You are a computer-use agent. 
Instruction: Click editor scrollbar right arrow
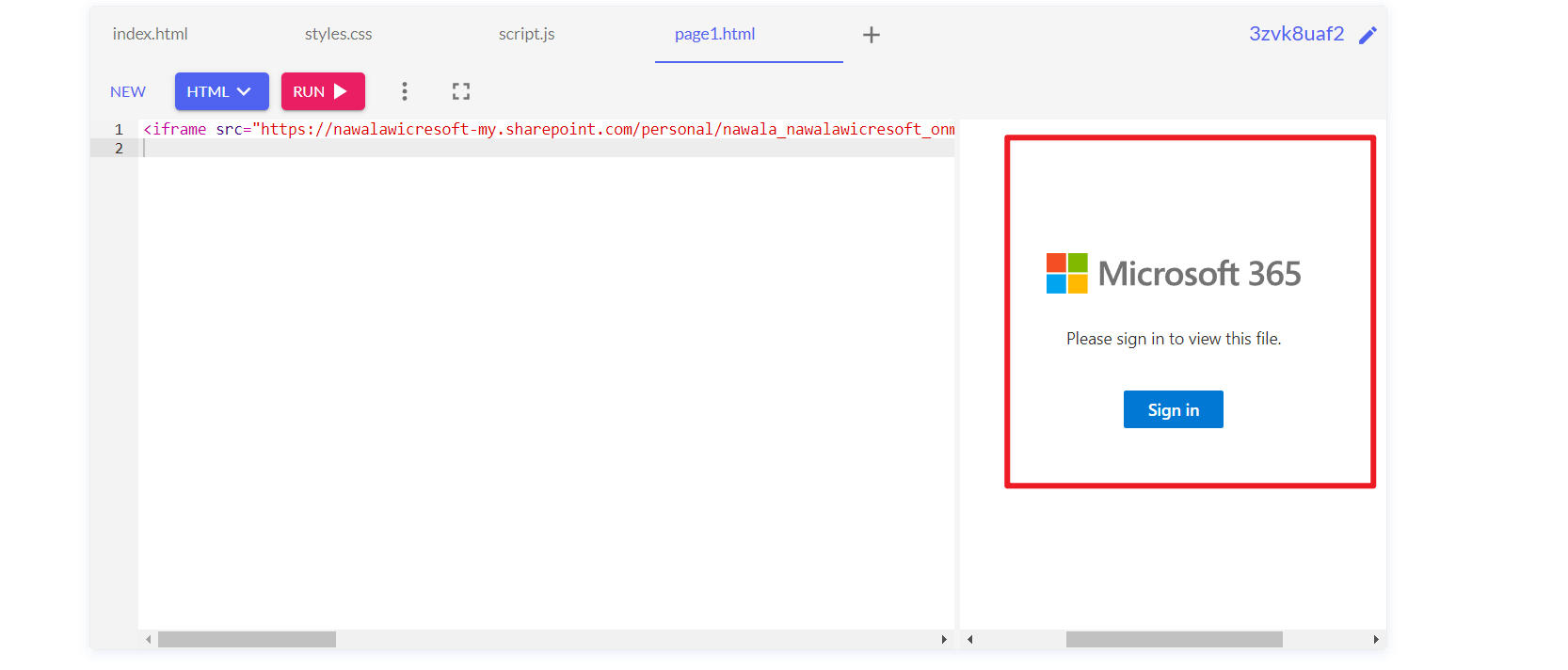click(x=944, y=639)
